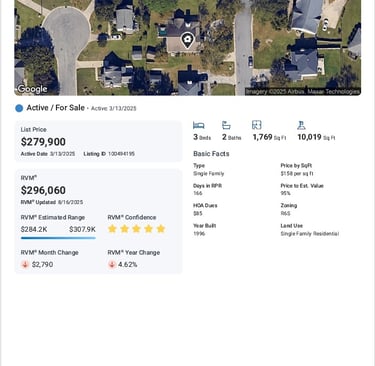Viewport: 375px width, 366px height.
Task: Click the Google logo on the map
Action: (x=32, y=89)
